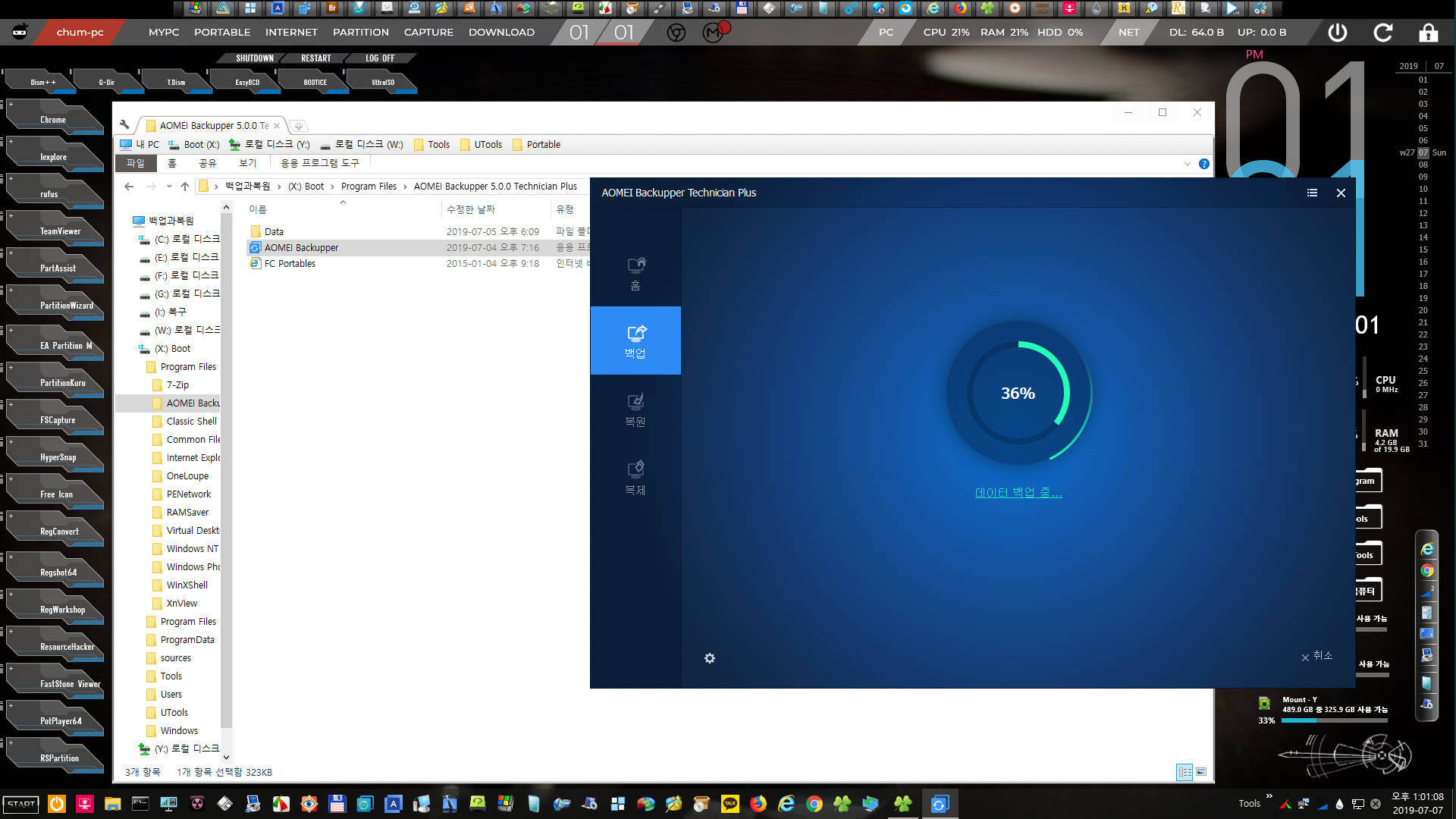Open the INTERNET top menu

(x=291, y=33)
